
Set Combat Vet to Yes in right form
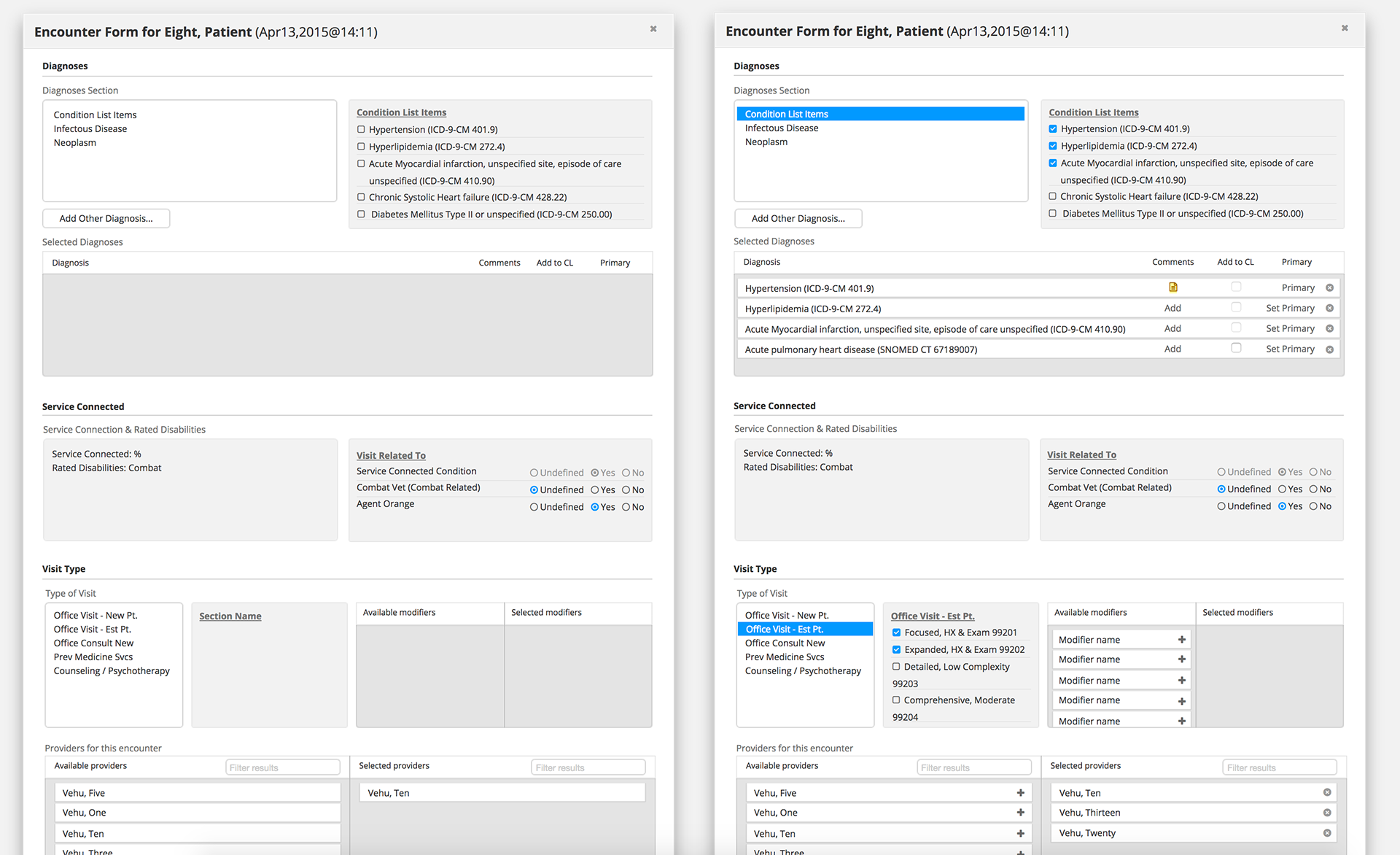pyautogui.click(x=1282, y=490)
